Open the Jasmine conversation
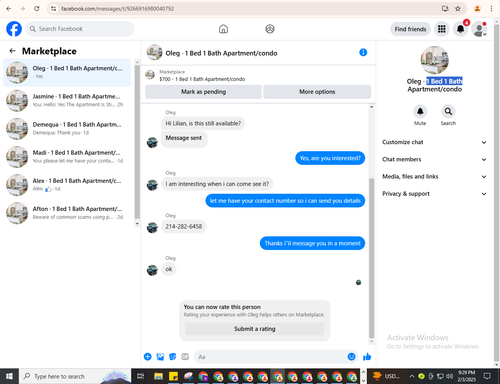Viewport: 500px width, 384px height. [x=67, y=100]
